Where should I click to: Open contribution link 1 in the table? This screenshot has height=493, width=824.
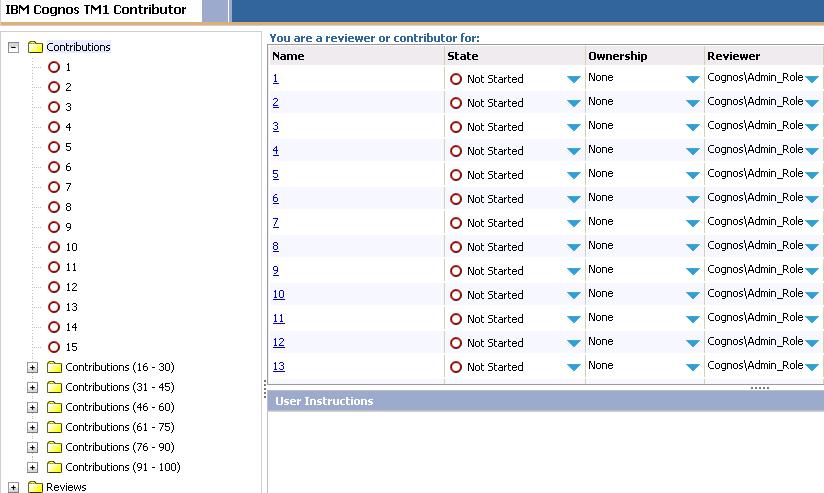pyautogui.click(x=275, y=79)
